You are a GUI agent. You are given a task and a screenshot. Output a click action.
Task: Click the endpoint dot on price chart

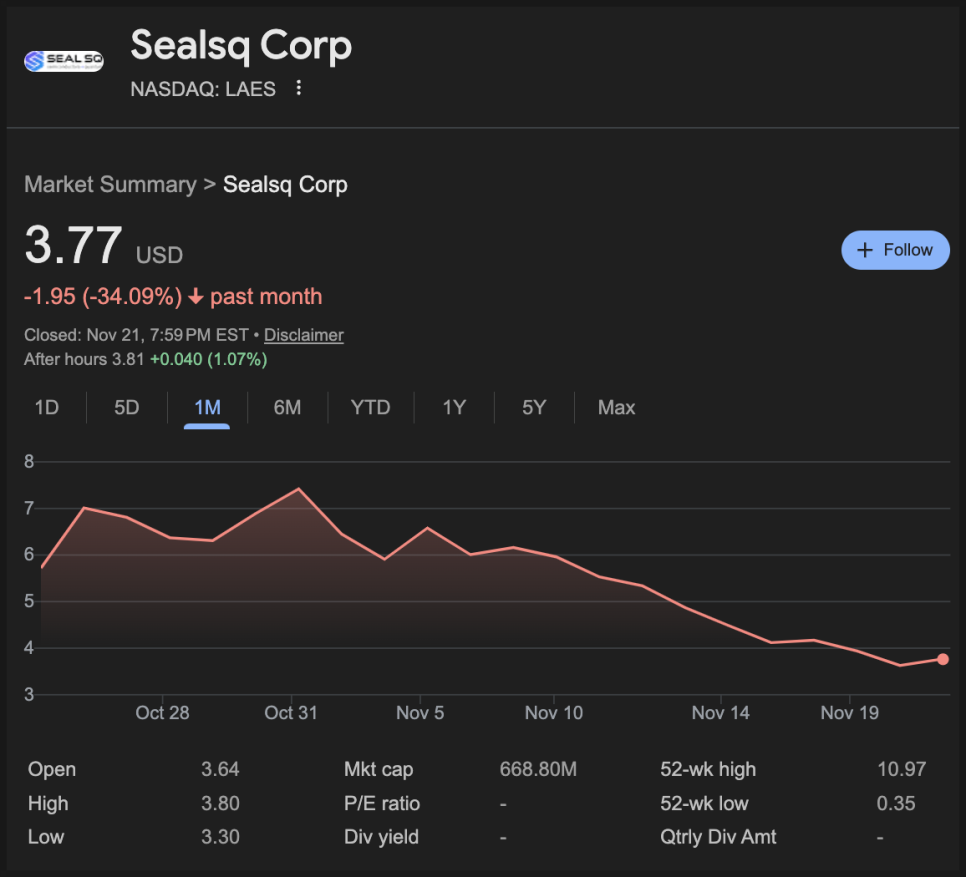point(943,659)
